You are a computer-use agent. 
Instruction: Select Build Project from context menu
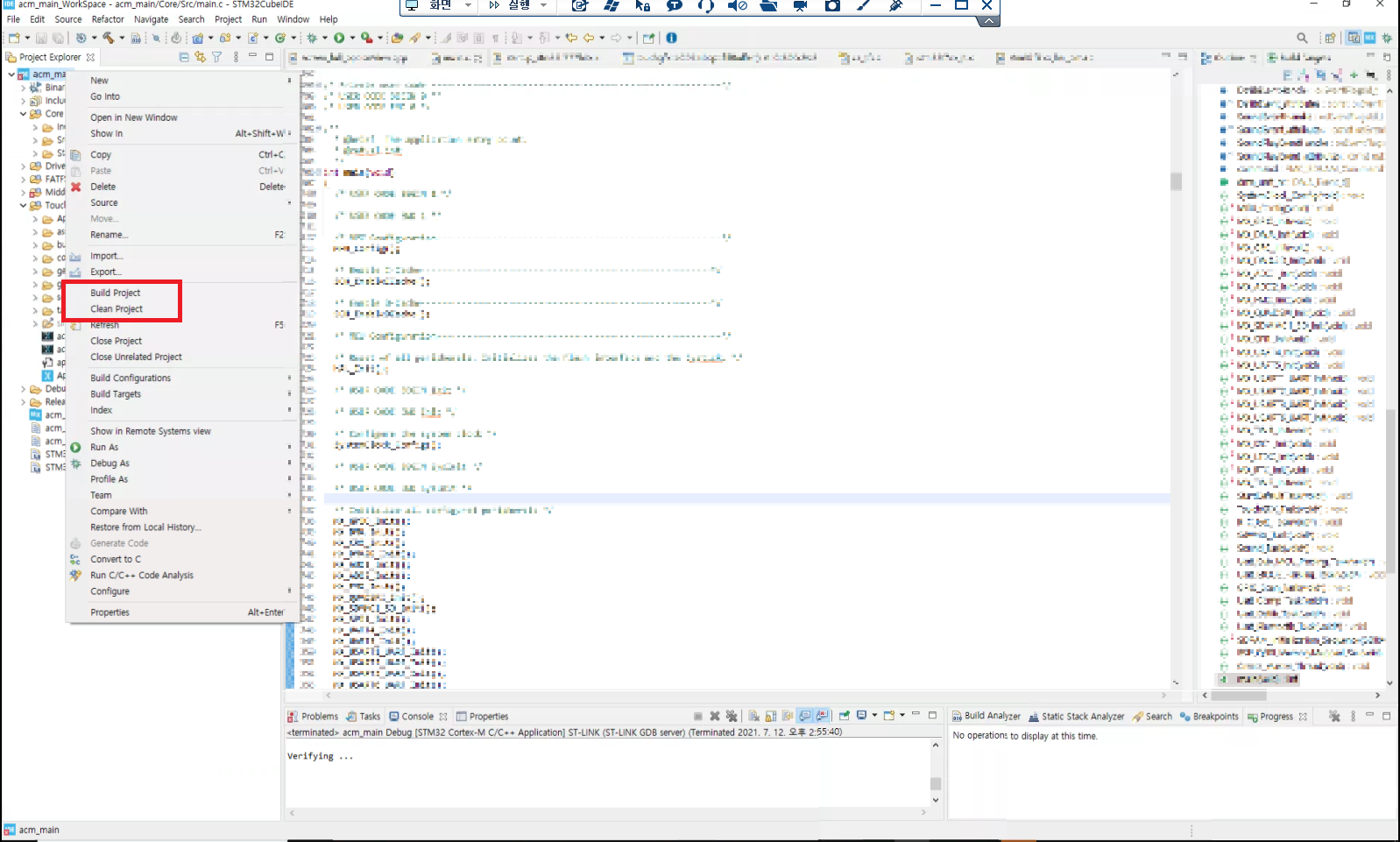point(116,293)
